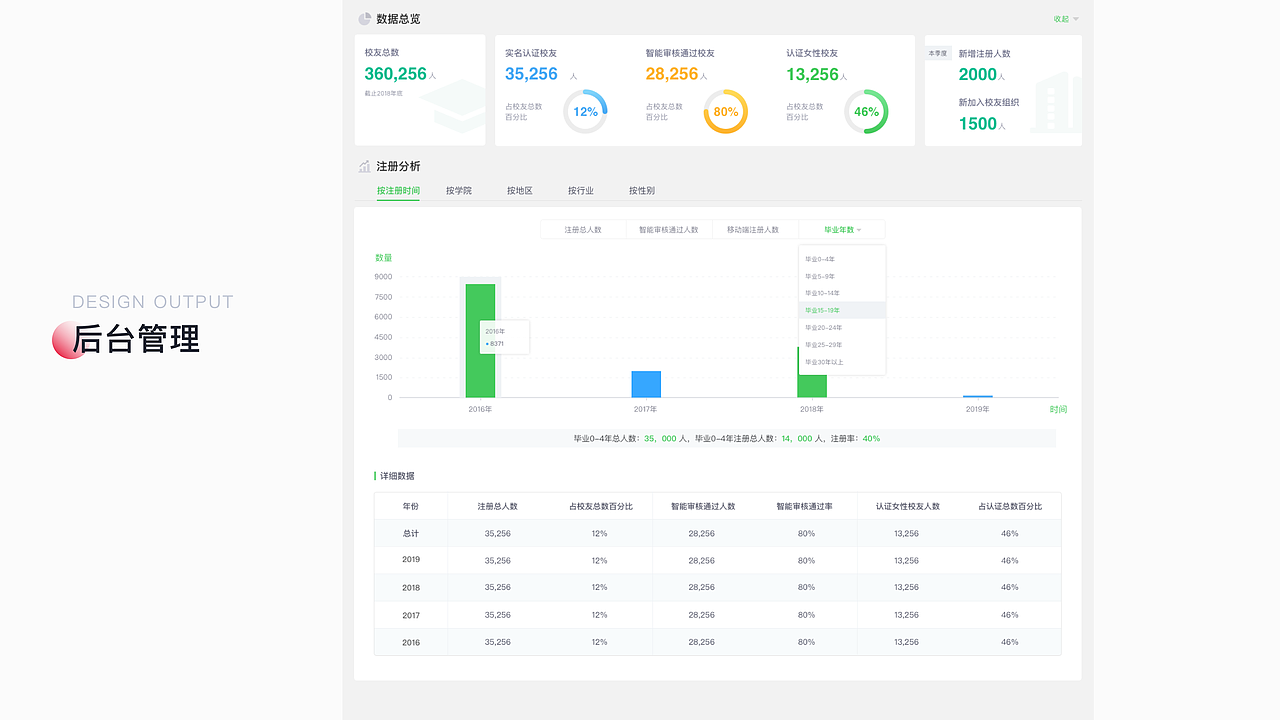Click the 占认证总数百分比 column header
This screenshot has width=1280, height=720.
point(1010,506)
